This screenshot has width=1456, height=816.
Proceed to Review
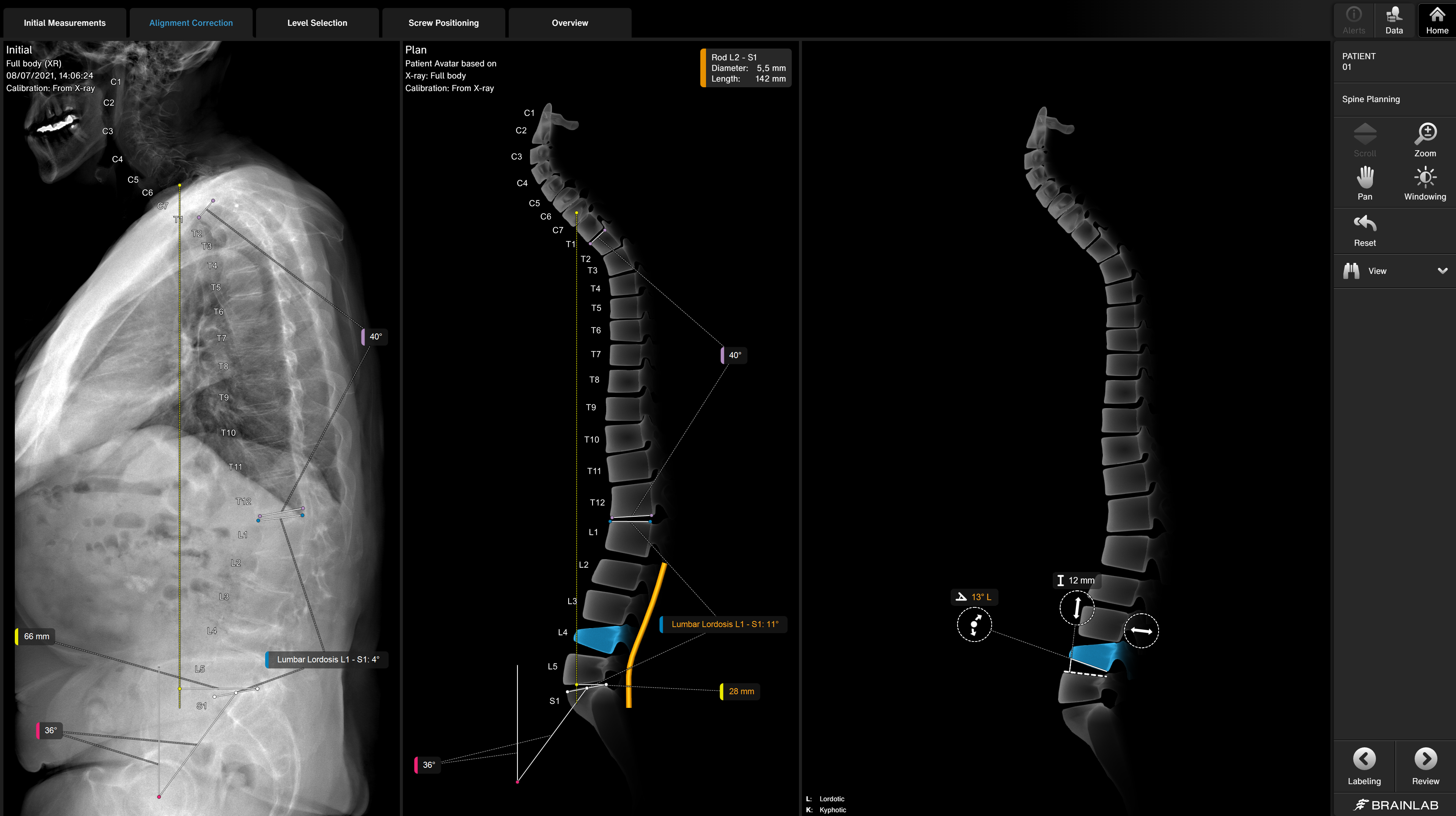(x=1425, y=766)
